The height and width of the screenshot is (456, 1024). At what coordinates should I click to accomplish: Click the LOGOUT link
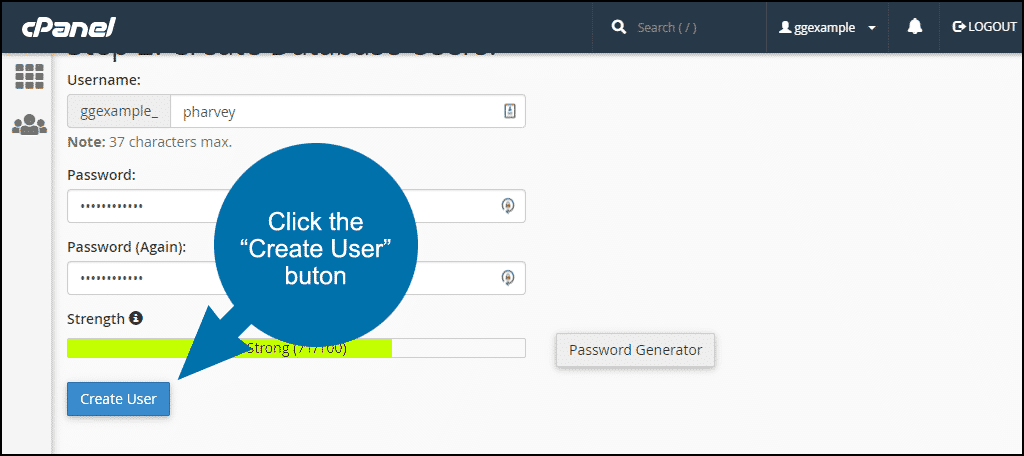[x=985, y=27]
